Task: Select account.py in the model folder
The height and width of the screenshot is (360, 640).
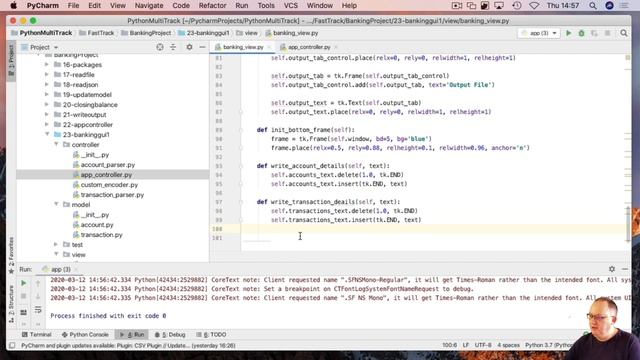Action: 97,224
